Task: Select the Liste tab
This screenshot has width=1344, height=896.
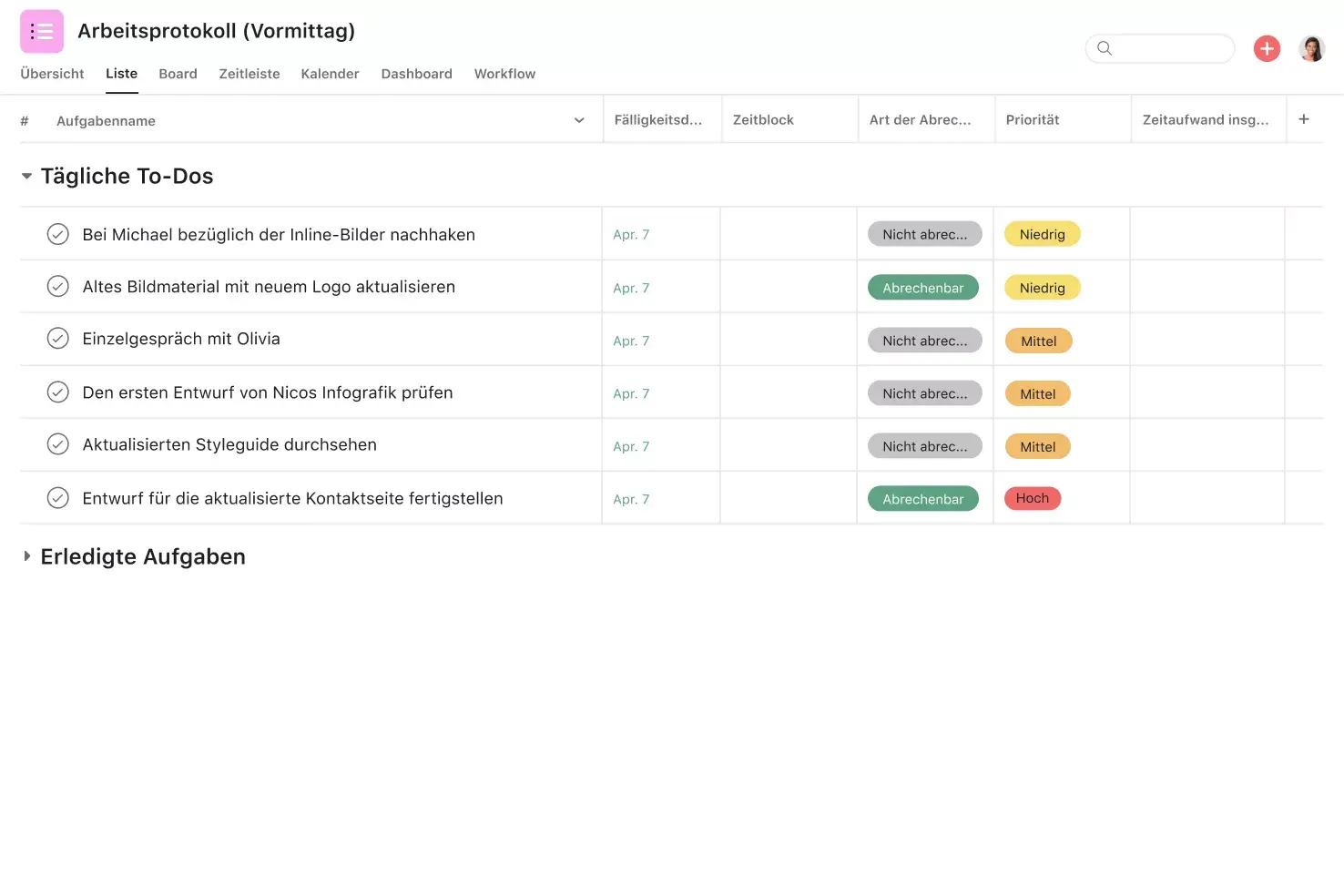Action: (x=121, y=74)
